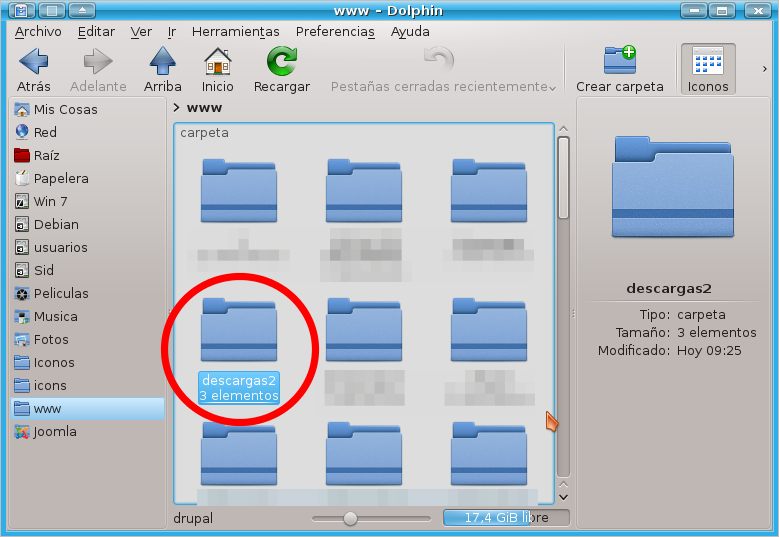Click www in the location breadcrumb
The image size is (779, 537).
[x=204, y=108]
